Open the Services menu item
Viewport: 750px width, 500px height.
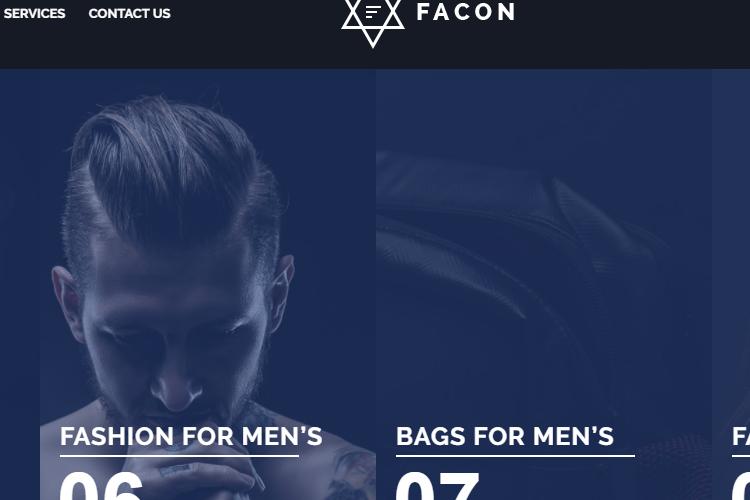click(x=34, y=13)
